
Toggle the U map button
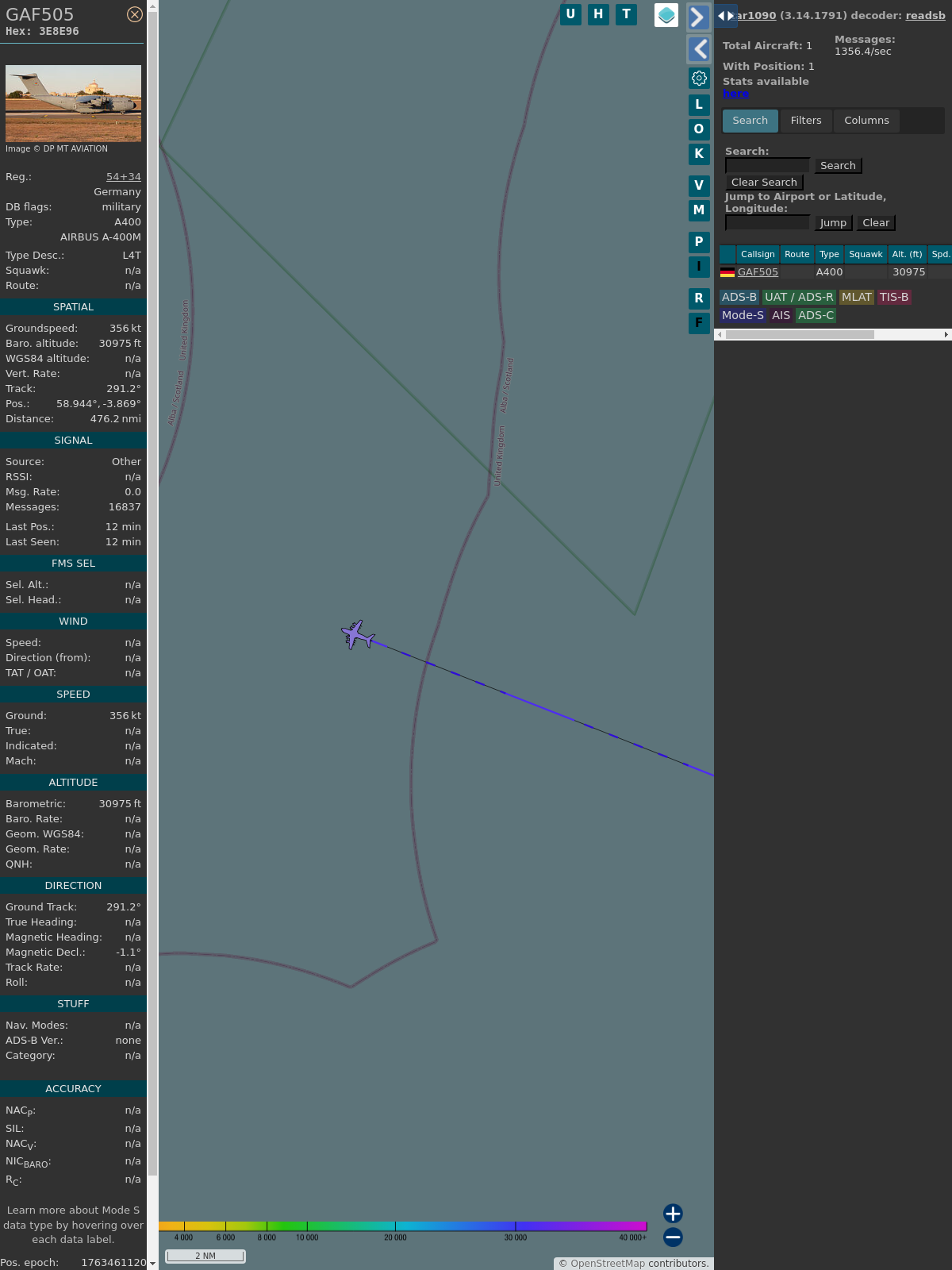(x=570, y=14)
